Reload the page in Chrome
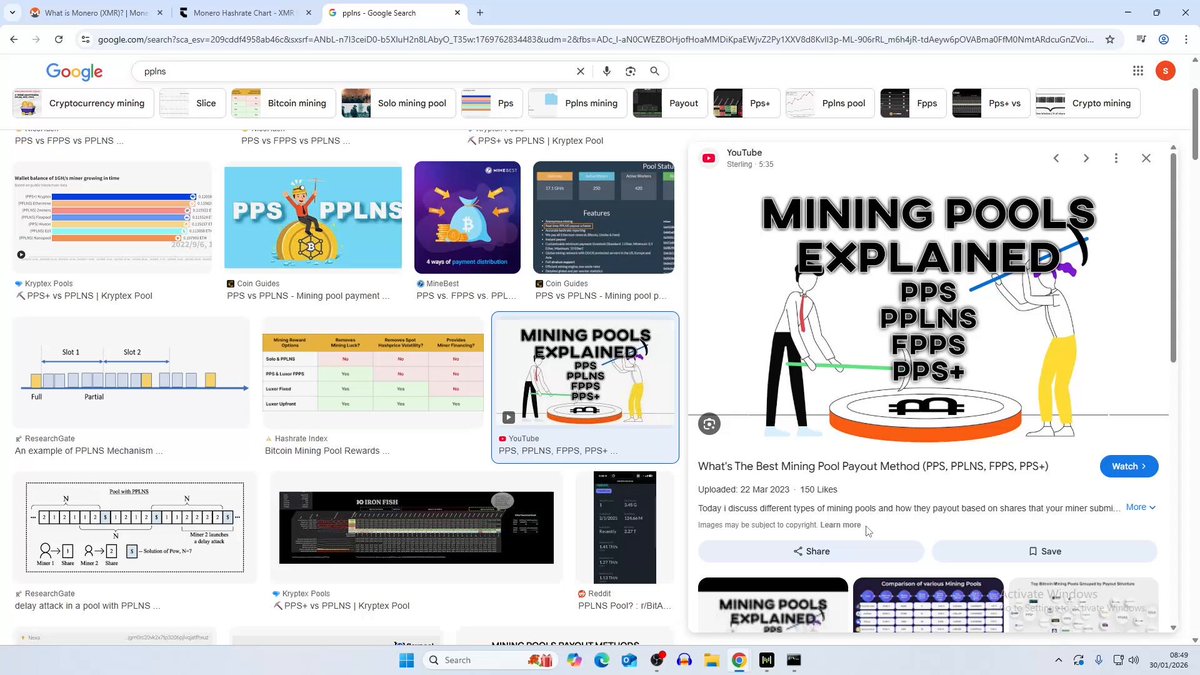Viewport: 1200px width, 675px height. [x=59, y=39]
